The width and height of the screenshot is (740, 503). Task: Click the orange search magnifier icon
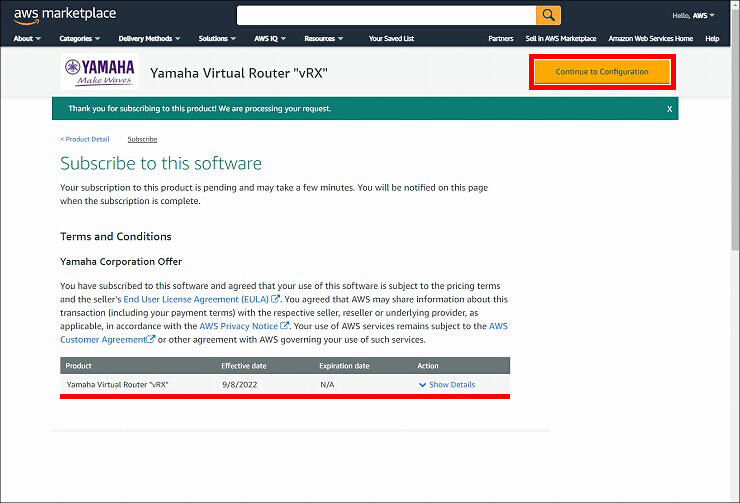point(548,15)
